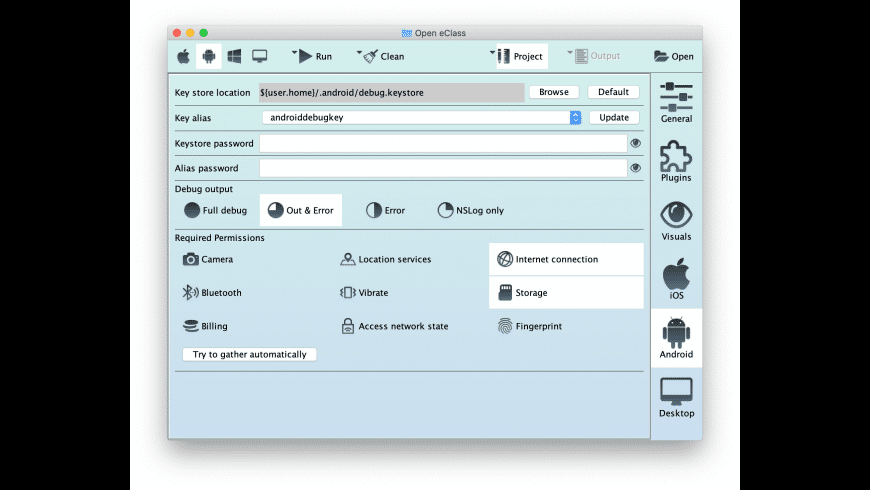870x490 pixels.
Task: Click the Default keystore button
Action: (613, 92)
